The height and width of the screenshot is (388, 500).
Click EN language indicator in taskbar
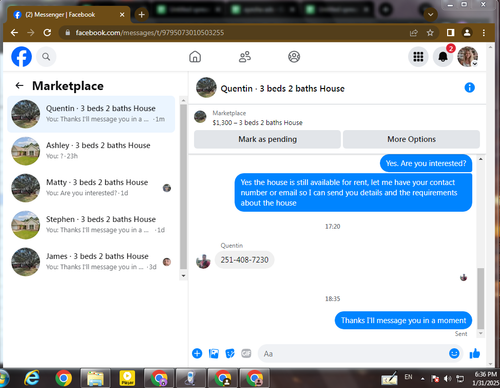point(408,377)
